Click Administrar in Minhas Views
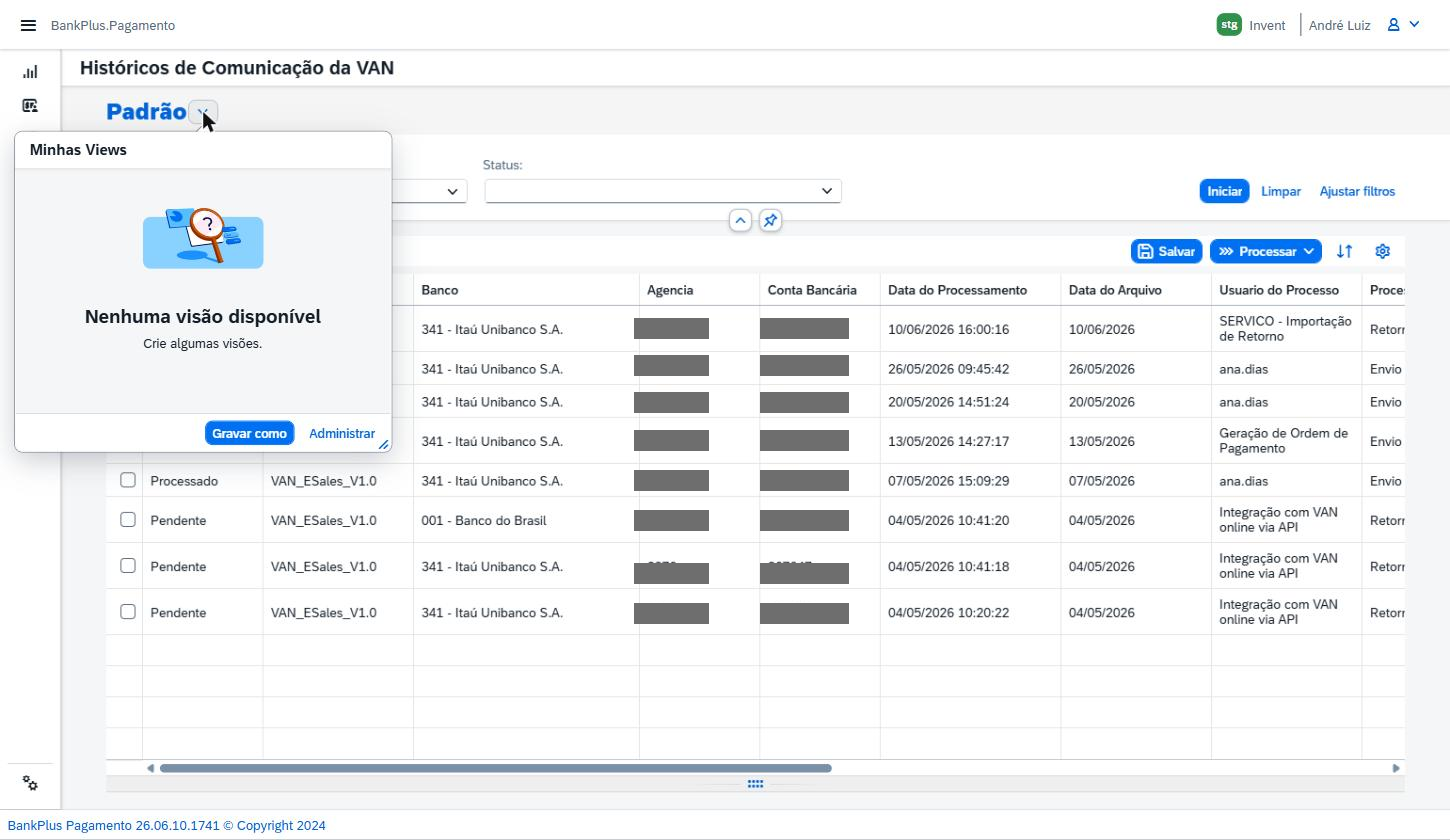The width and height of the screenshot is (1450, 840). tap(342, 433)
